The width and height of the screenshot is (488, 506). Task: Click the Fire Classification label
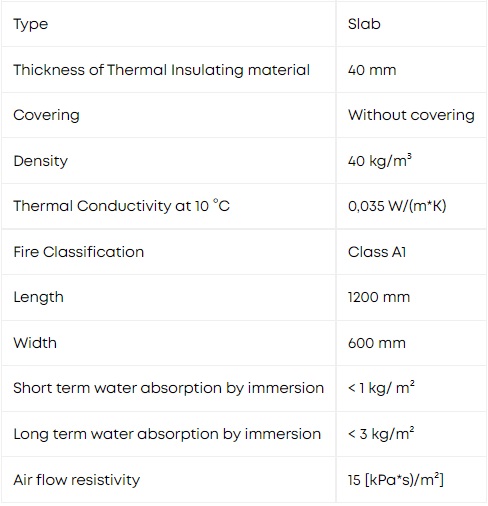click(79, 252)
